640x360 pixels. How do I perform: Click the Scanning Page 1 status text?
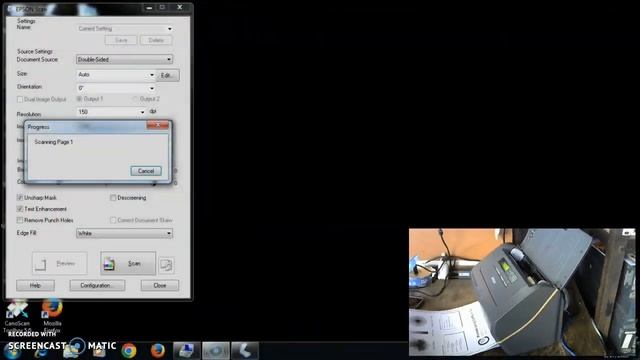[53, 142]
